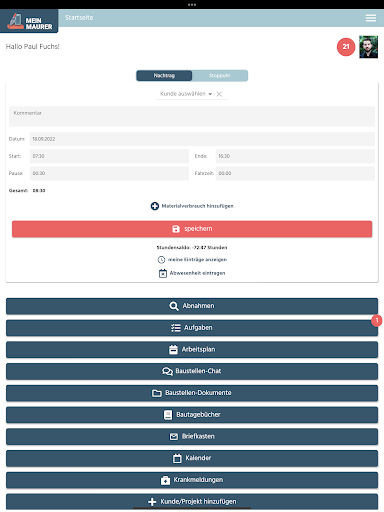Image resolution: width=384 pixels, height=512 pixels.
Task: Click the medical bag icon on Krankmeldungen
Action: pyautogui.click(x=165, y=480)
